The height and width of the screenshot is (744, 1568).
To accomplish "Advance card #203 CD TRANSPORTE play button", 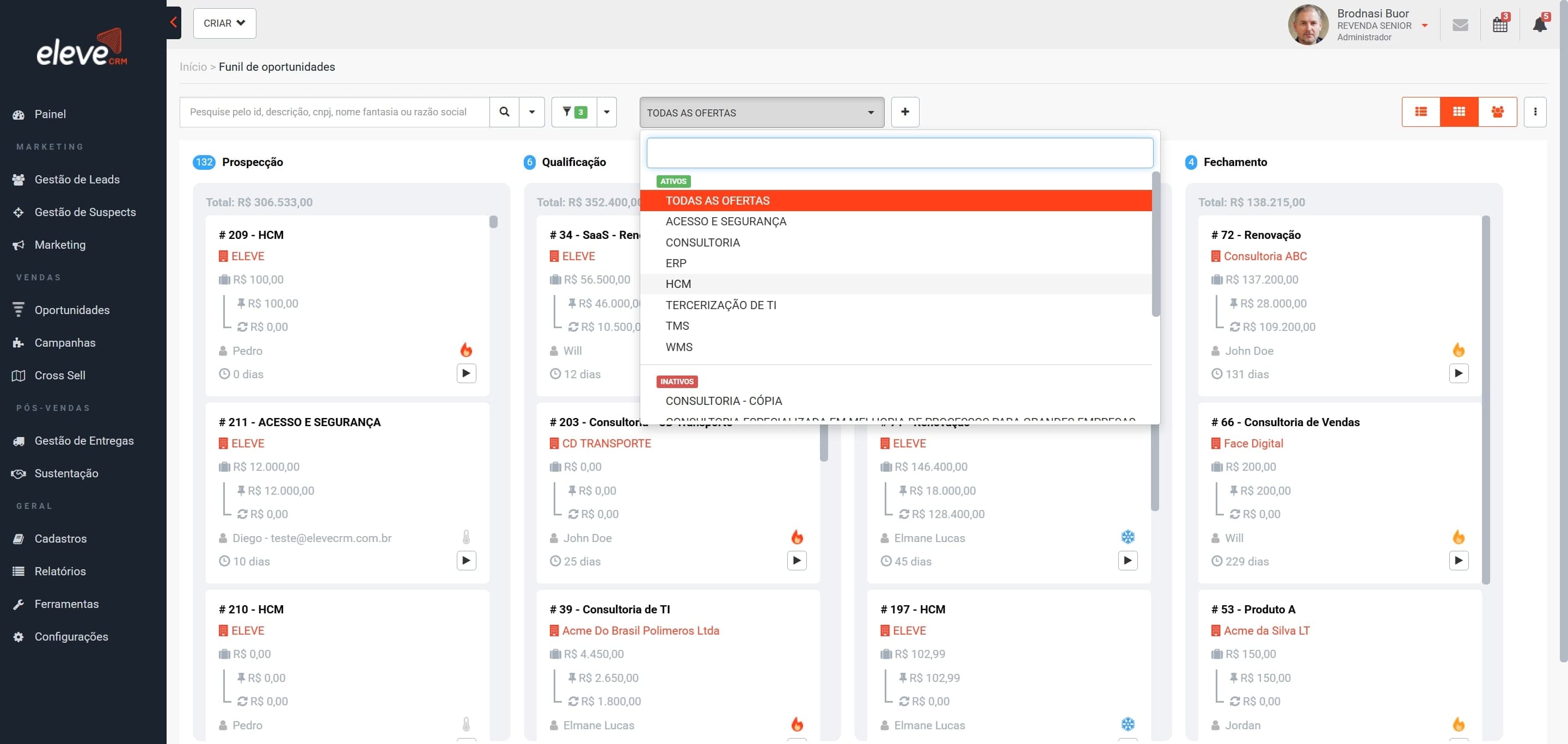I will click(797, 561).
